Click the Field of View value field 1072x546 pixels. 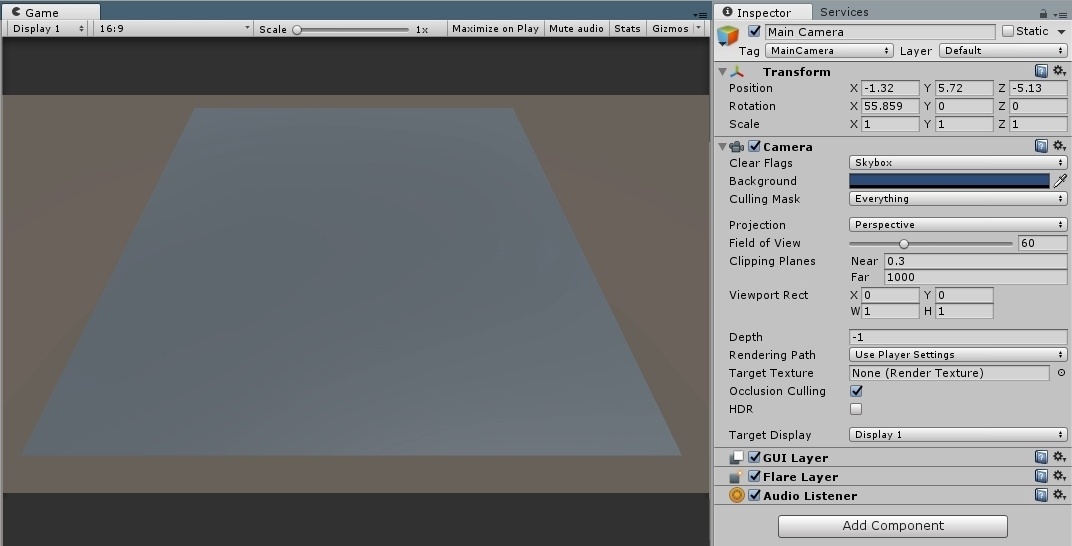[1043, 243]
